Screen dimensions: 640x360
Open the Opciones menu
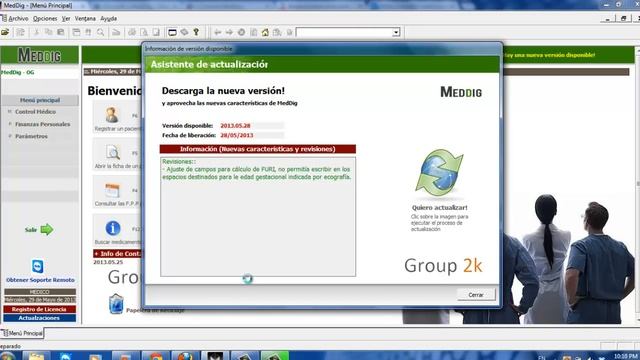tap(45, 18)
